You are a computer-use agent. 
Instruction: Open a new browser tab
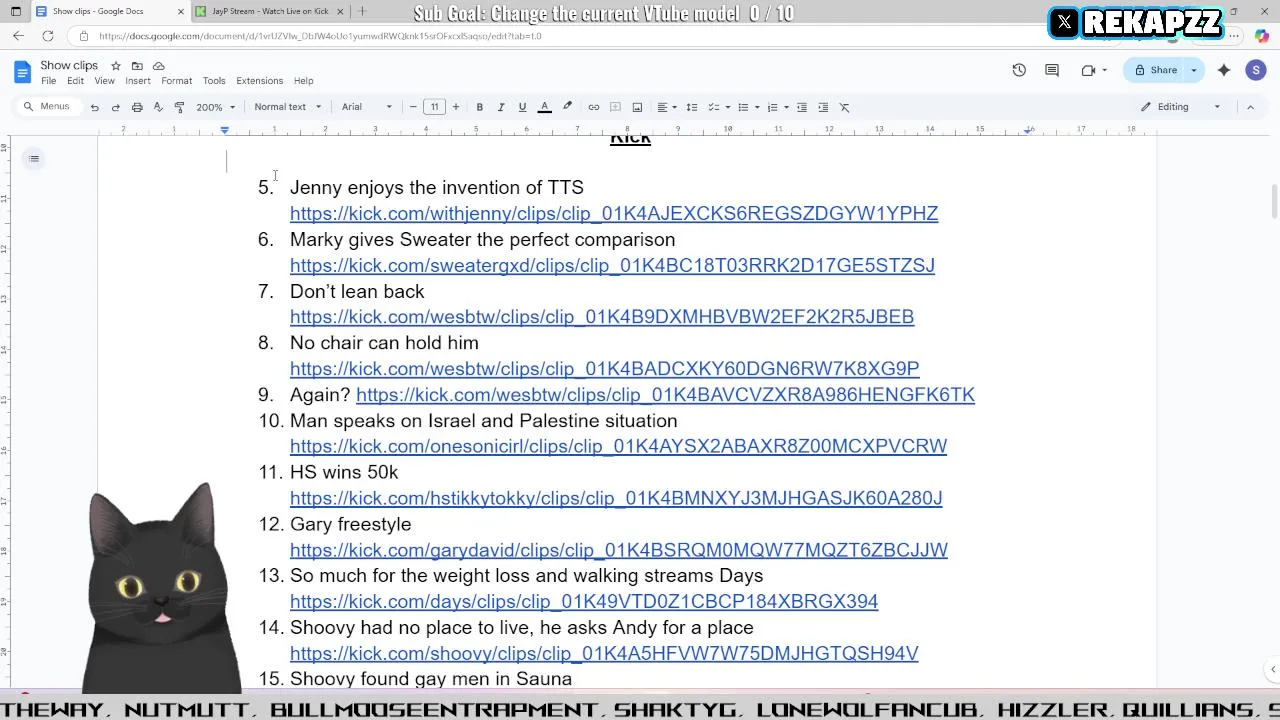pos(362,11)
